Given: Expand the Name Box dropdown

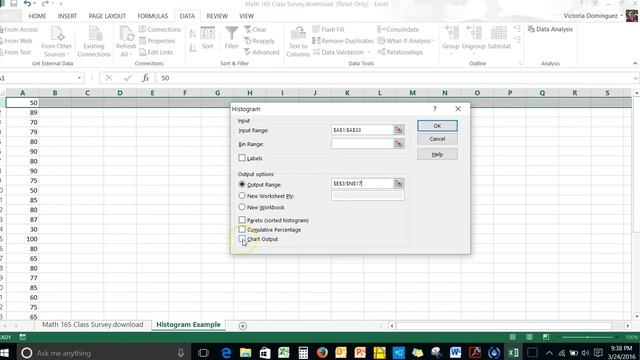Looking at the screenshot, I should pos(79,78).
